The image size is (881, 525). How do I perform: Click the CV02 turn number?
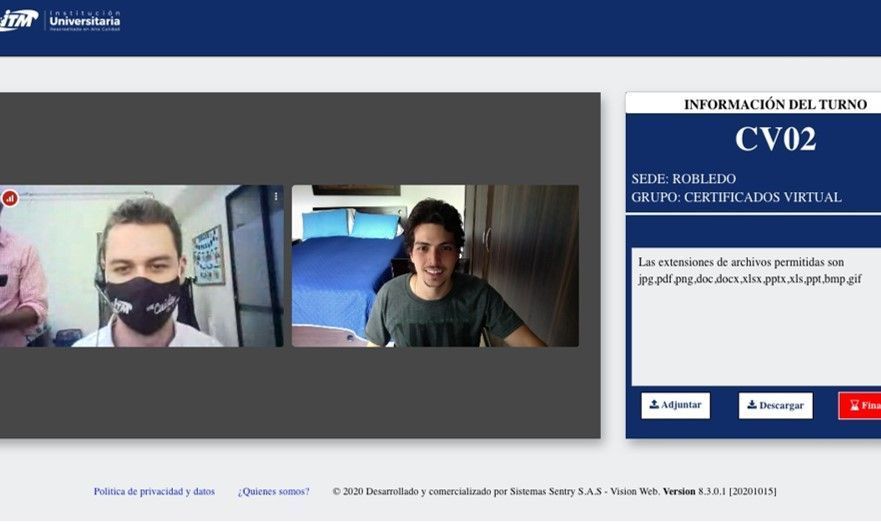click(775, 139)
